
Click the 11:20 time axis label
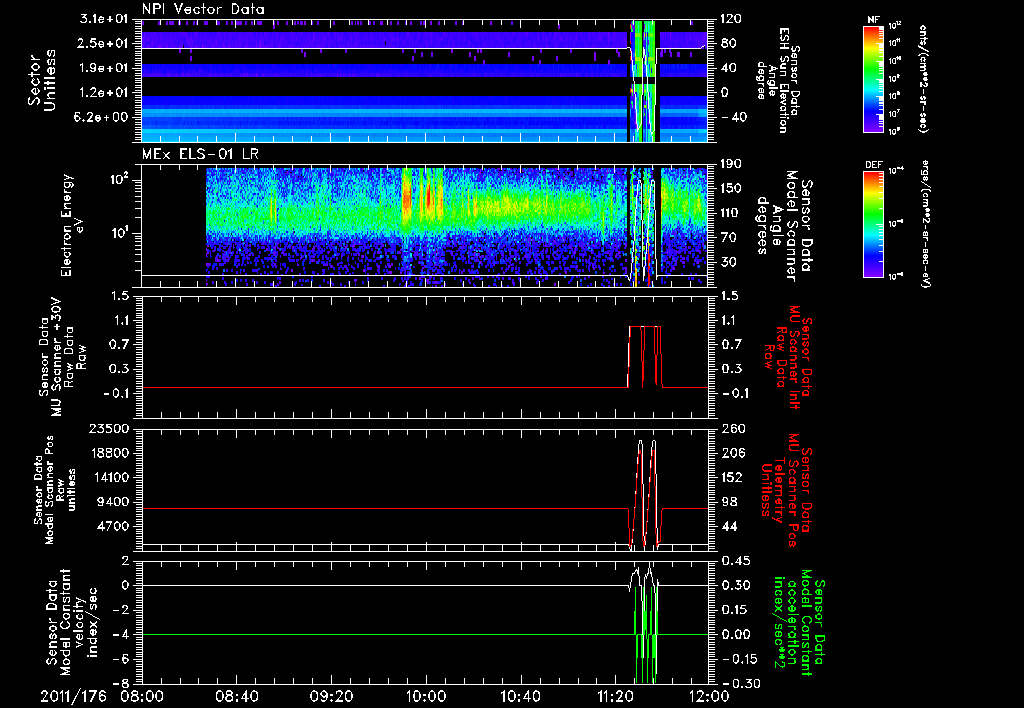click(614, 694)
